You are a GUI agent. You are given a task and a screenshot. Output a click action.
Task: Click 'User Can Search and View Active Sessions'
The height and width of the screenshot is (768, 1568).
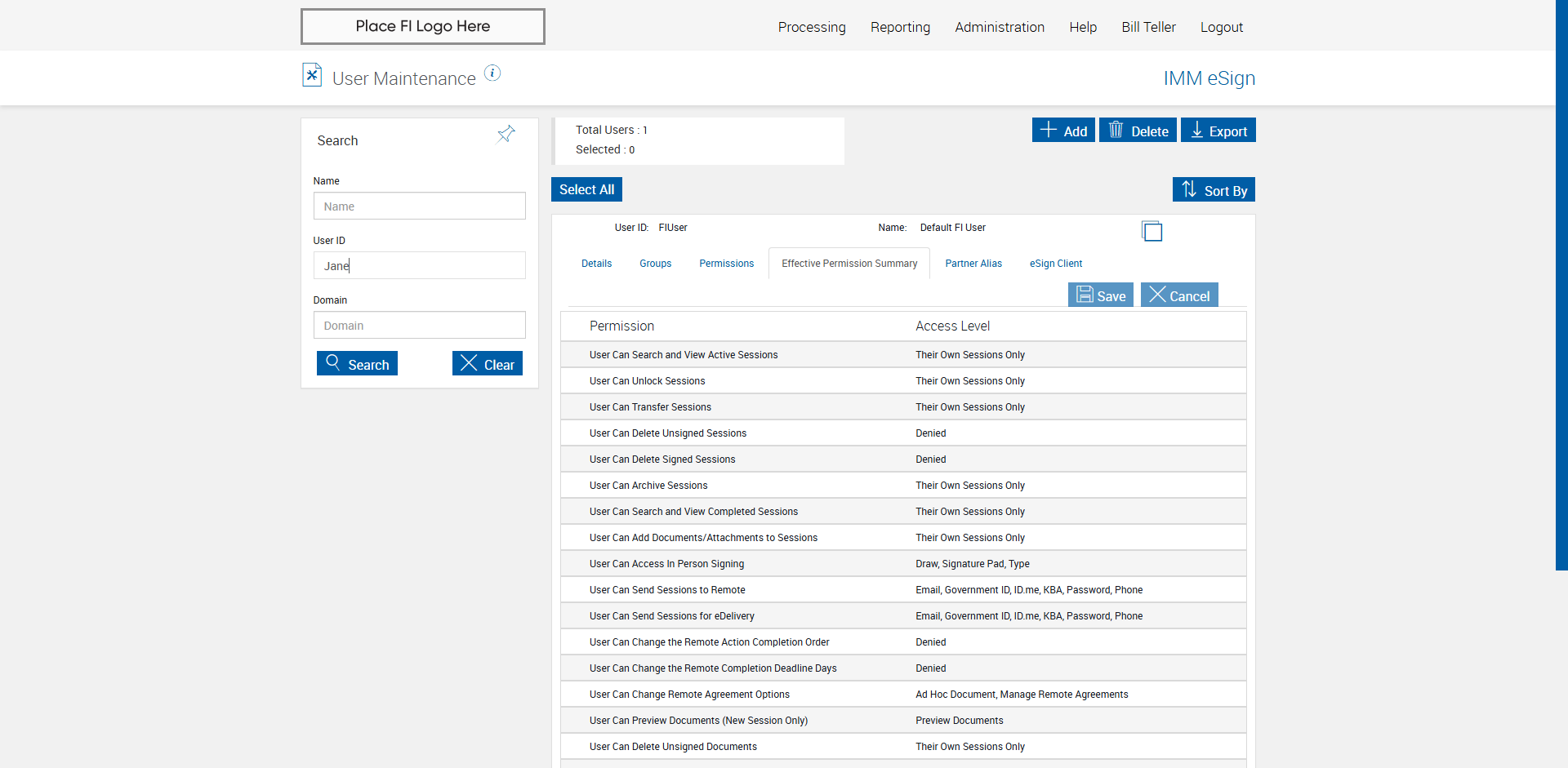pos(684,355)
